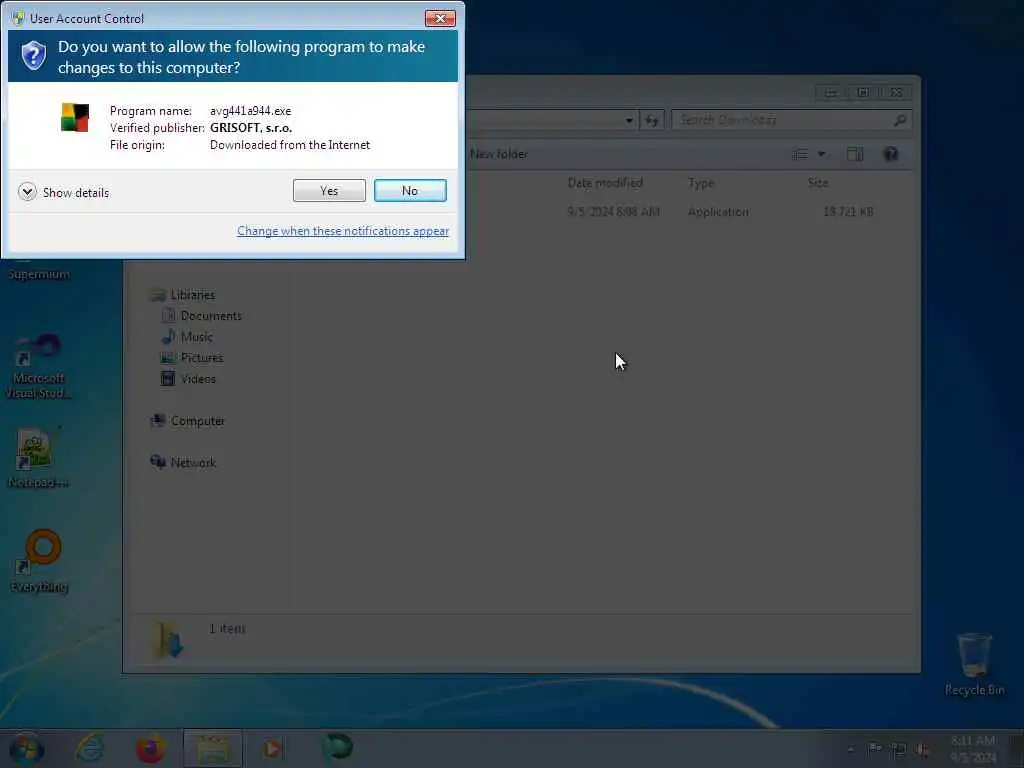This screenshot has width=1024, height=768.
Task: Click the search magnifier icon in Explorer
Action: [900, 120]
